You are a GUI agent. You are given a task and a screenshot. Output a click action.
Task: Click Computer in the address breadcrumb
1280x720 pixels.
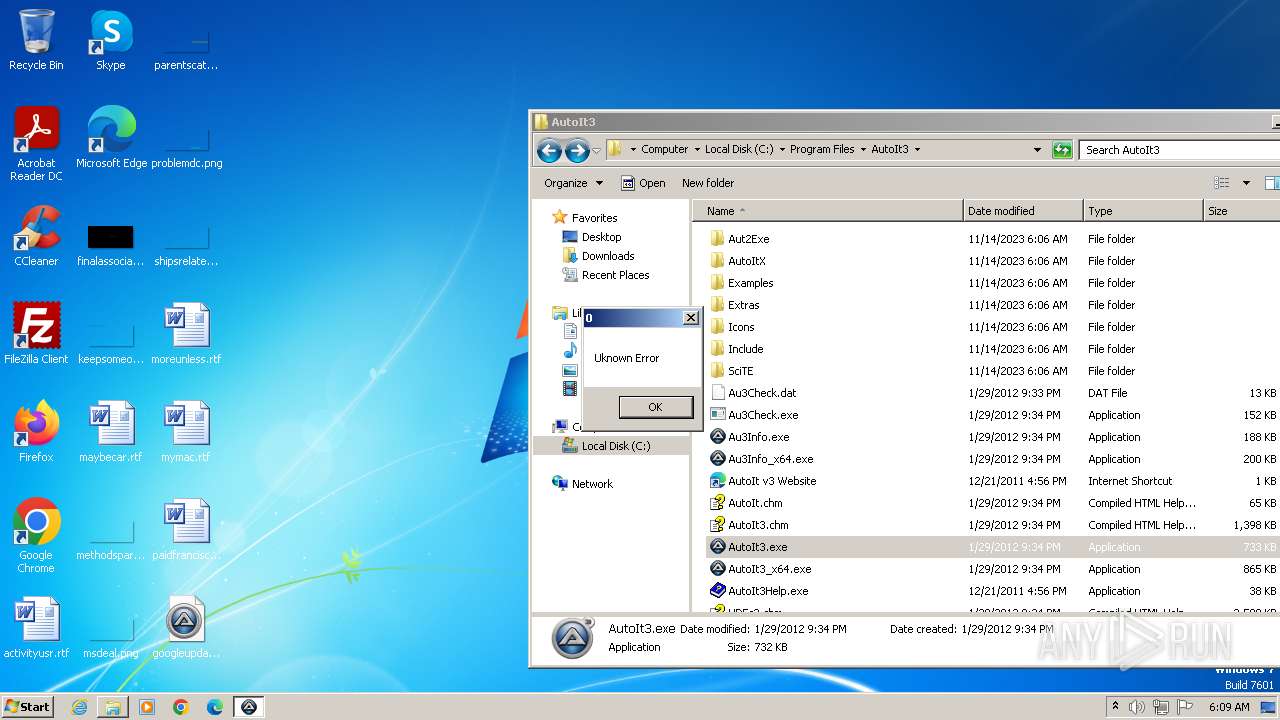click(664, 149)
